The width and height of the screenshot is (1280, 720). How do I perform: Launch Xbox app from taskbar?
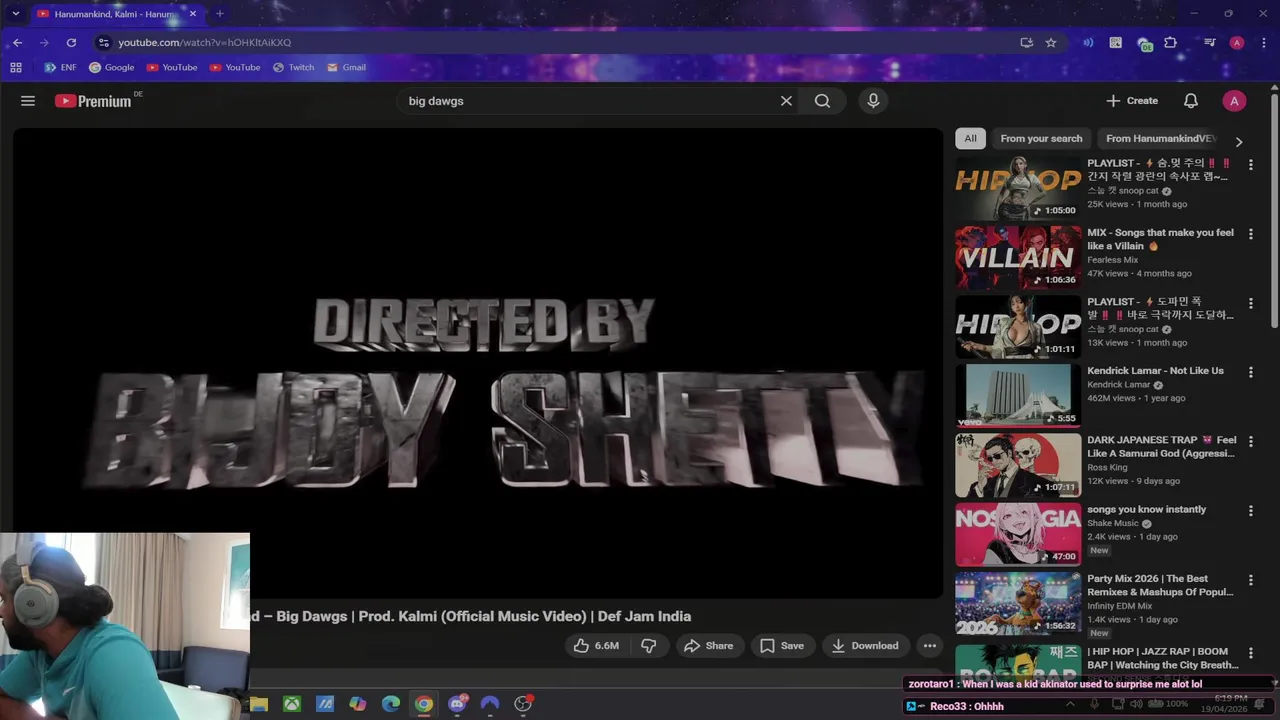coord(292,704)
